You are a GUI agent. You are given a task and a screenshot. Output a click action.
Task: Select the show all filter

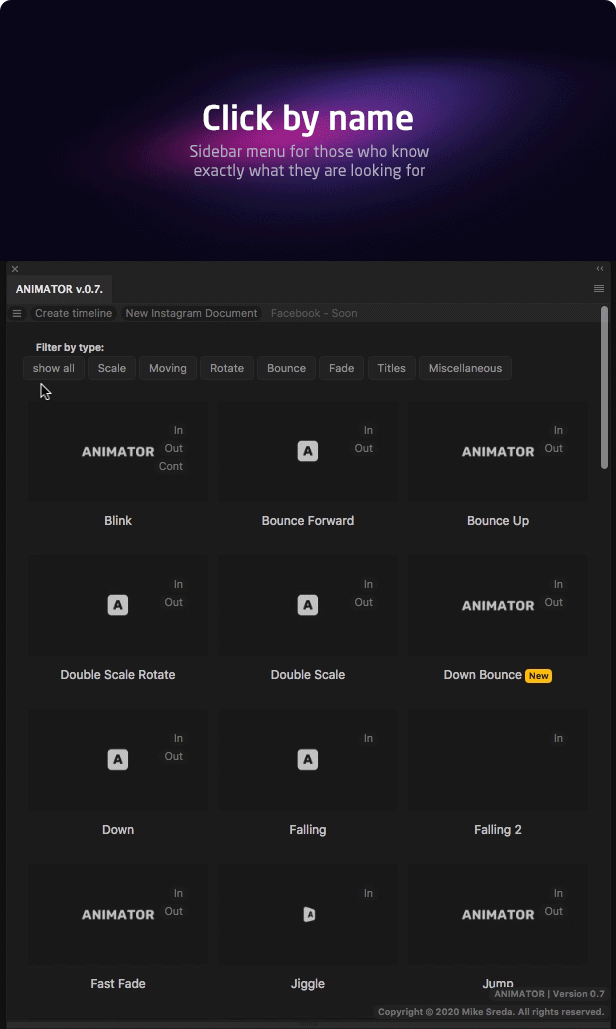pyautogui.click(x=54, y=368)
